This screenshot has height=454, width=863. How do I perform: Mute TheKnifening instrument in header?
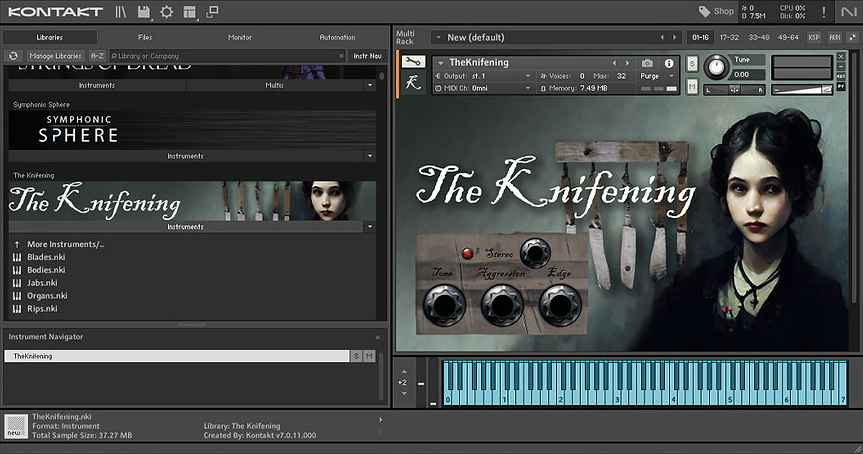[x=693, y=87]
